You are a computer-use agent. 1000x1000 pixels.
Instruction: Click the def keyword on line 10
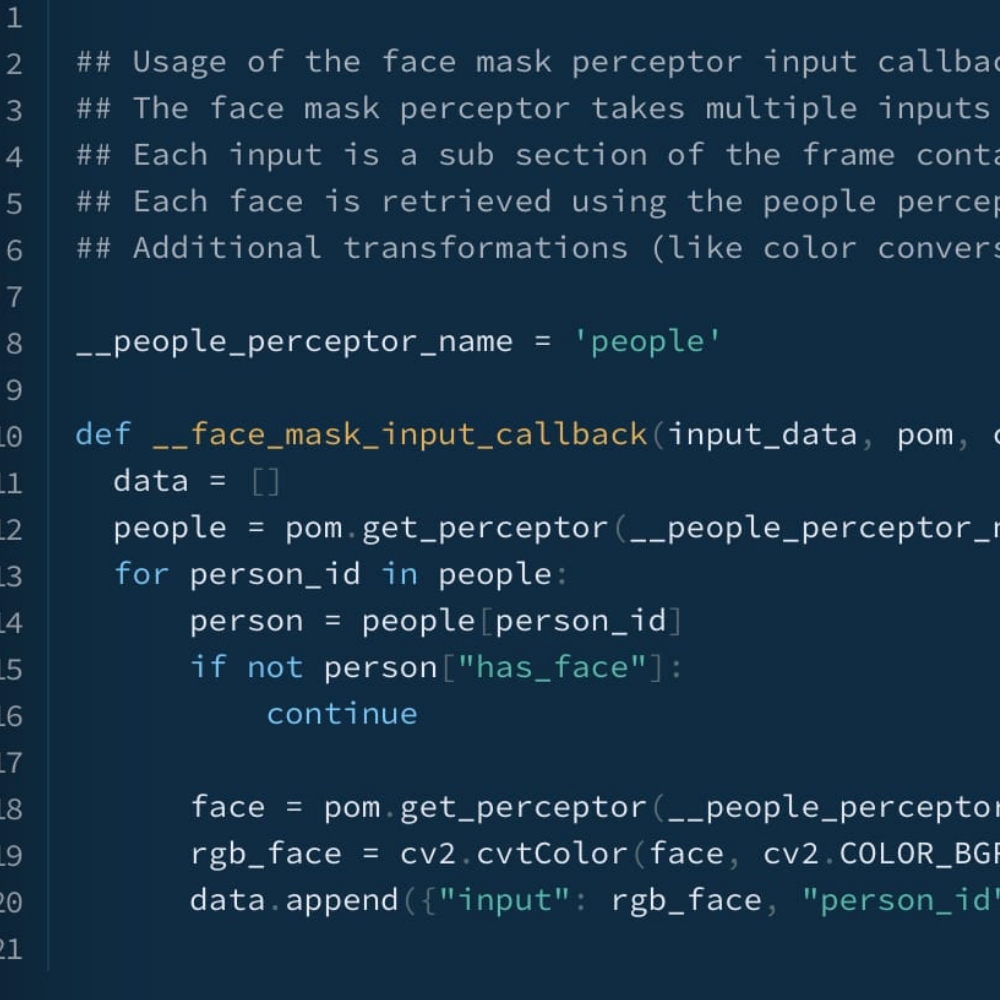[x=103, y=435]
